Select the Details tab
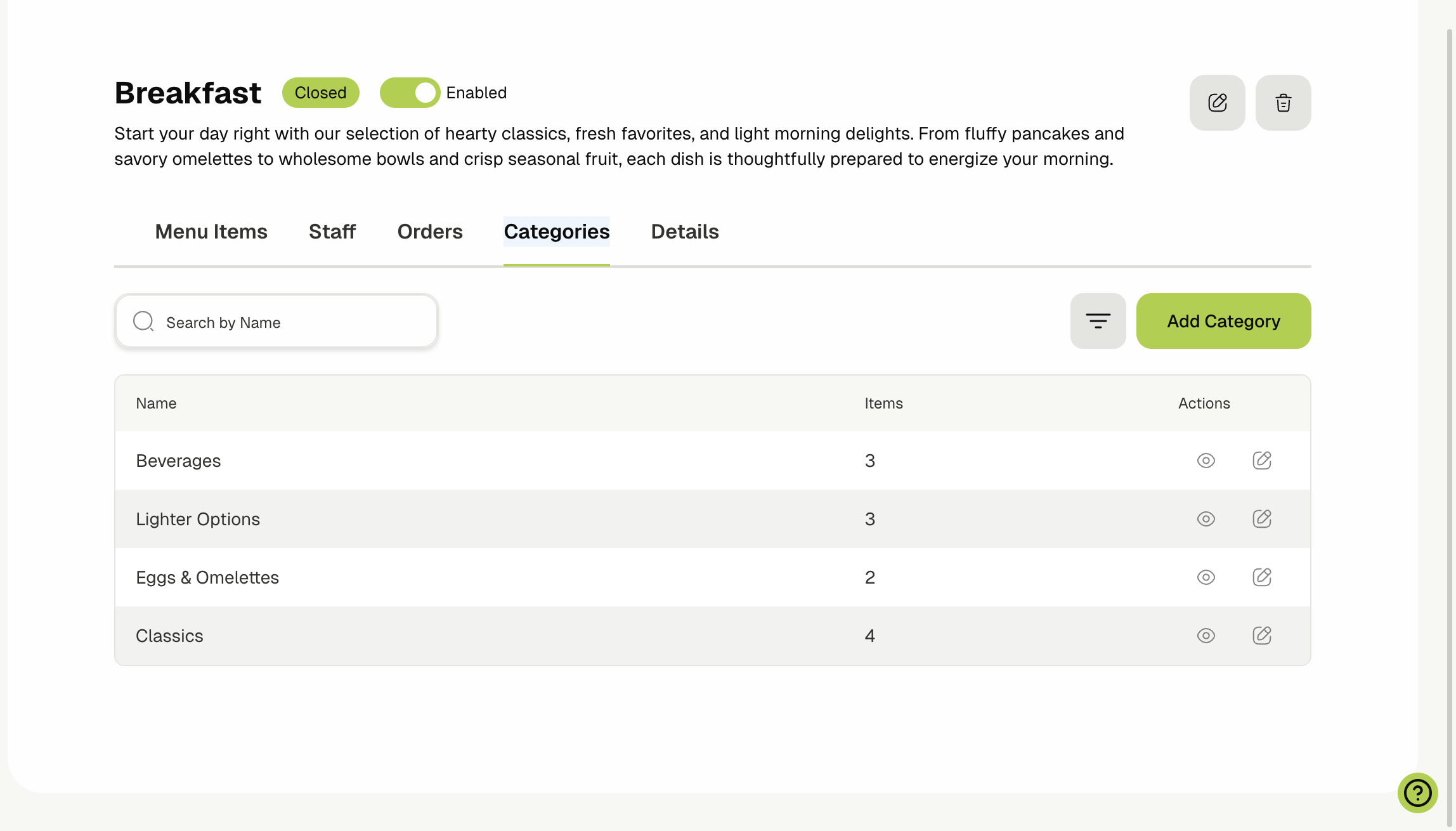Image resolution: width=1456 pixels, height=831 pixels. [684, 232]
